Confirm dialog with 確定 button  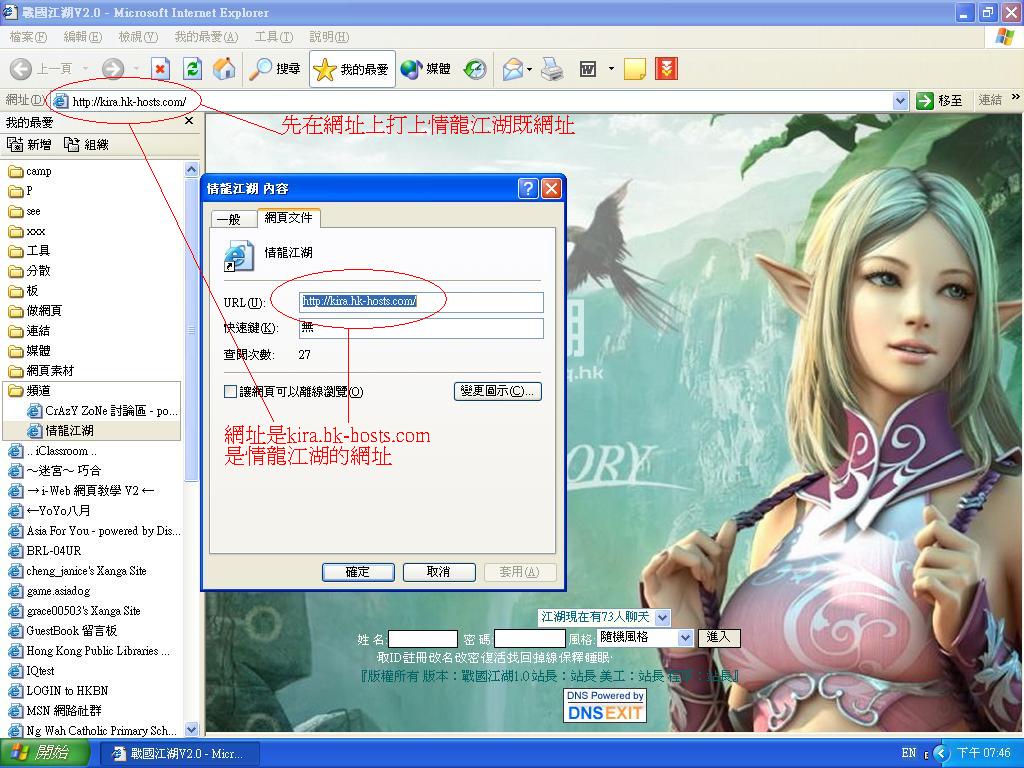(x=357, y=572)
